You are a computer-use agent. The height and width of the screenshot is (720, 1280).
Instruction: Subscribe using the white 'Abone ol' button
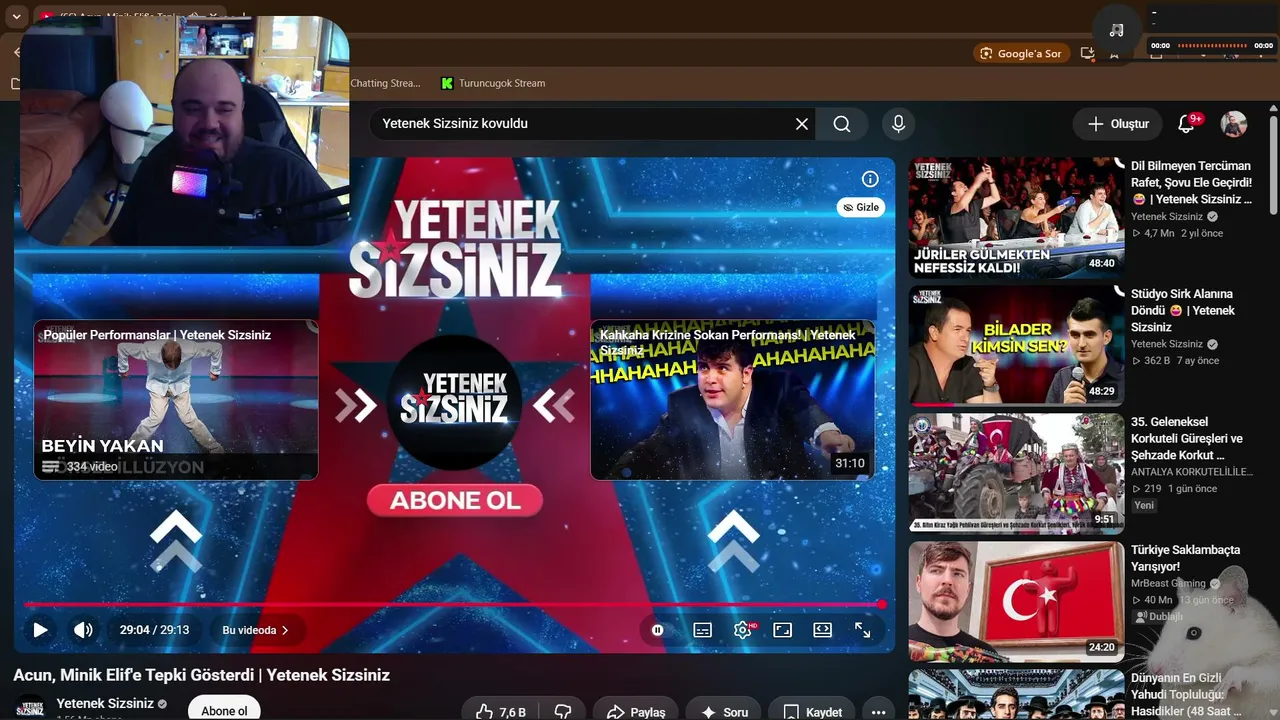click(224, 710)
